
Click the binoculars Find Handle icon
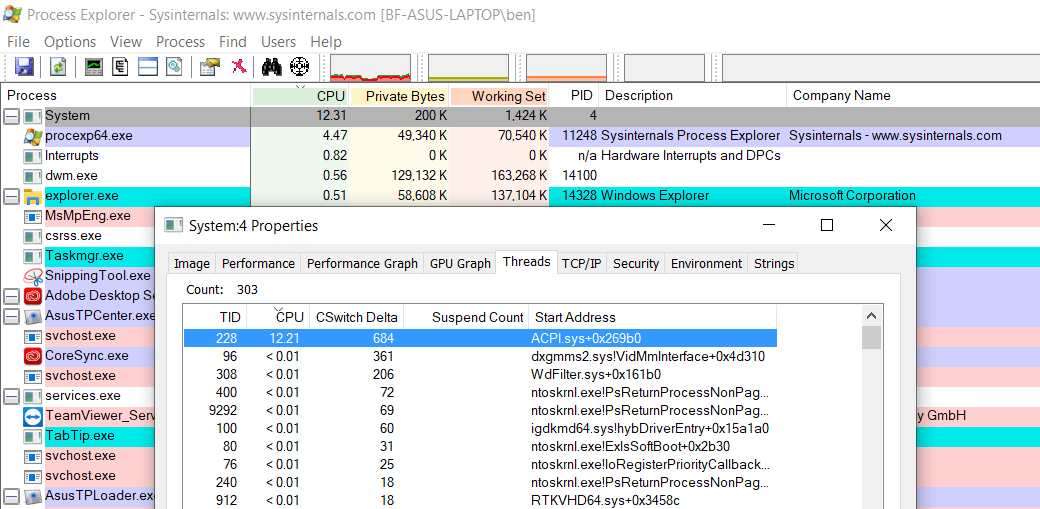[272, 66]
